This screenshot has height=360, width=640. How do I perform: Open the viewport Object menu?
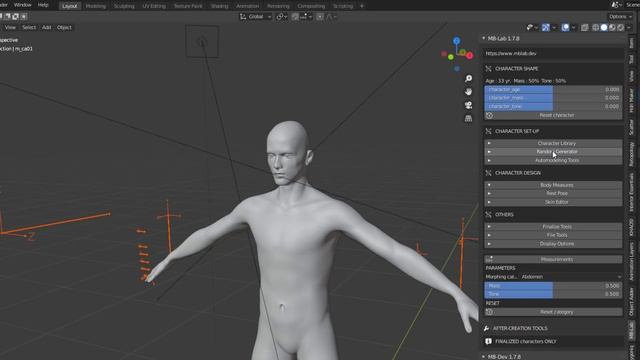click(64, 27)
